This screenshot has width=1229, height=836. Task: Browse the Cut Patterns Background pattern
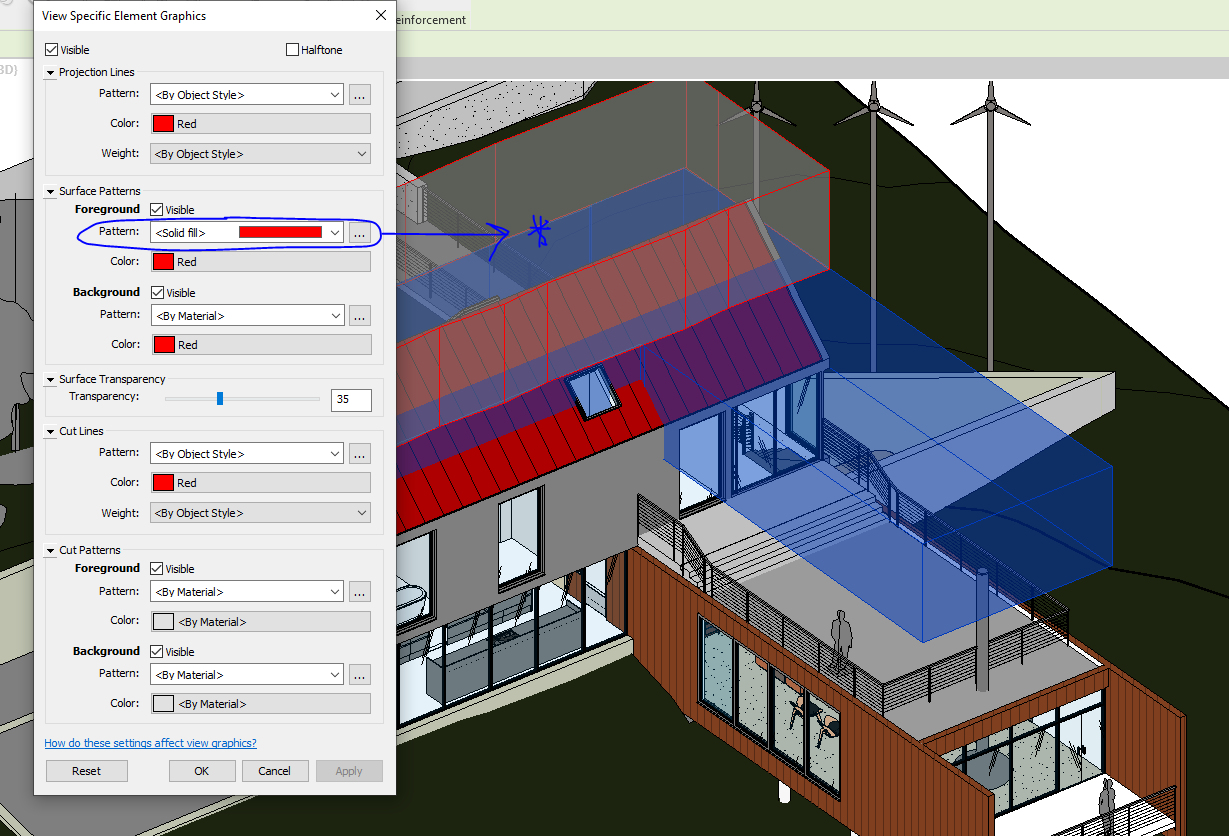point(359,674)
